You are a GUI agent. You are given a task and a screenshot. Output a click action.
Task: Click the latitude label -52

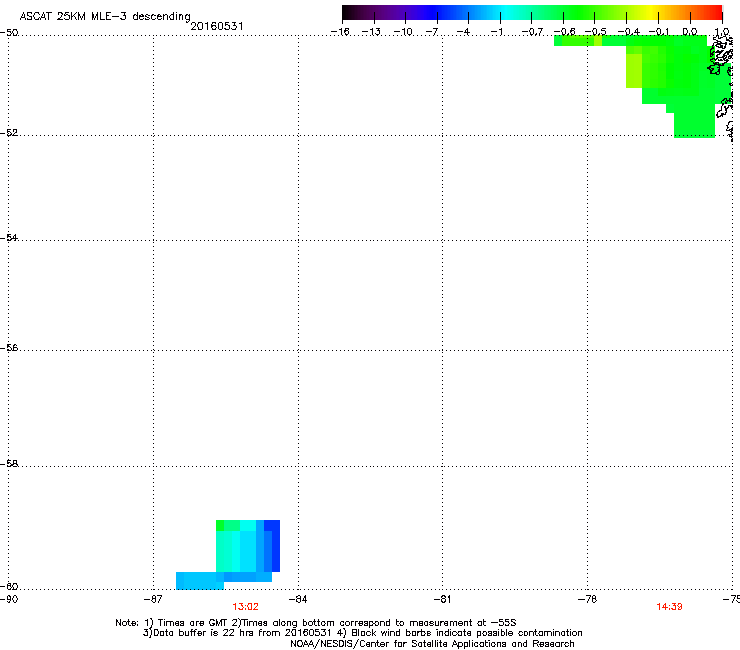coord(9,133)
